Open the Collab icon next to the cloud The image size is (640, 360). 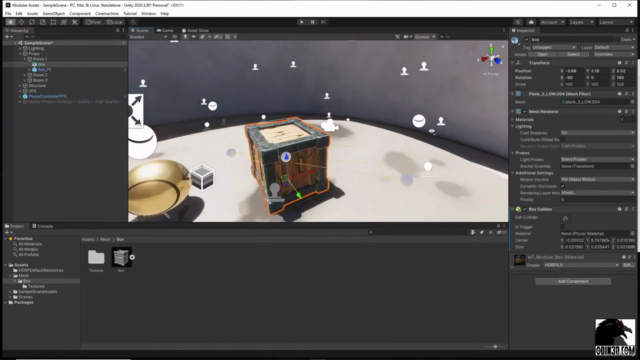(518, 22)
